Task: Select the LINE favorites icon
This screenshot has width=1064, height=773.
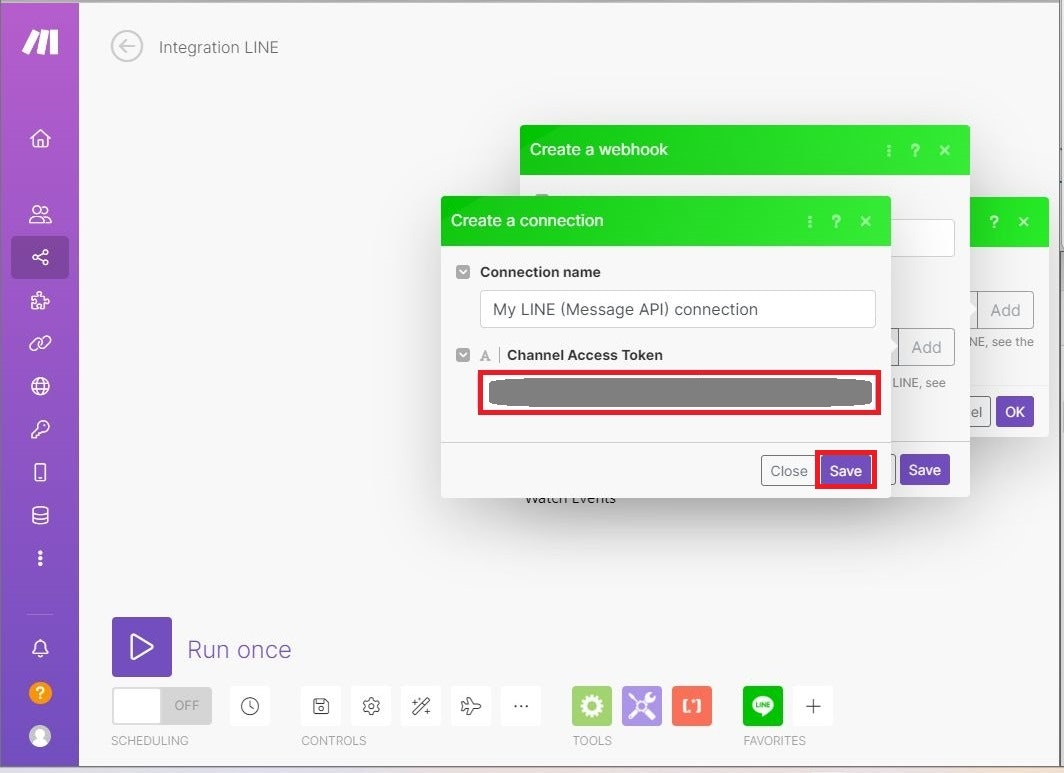Action: tap(763, 706)
